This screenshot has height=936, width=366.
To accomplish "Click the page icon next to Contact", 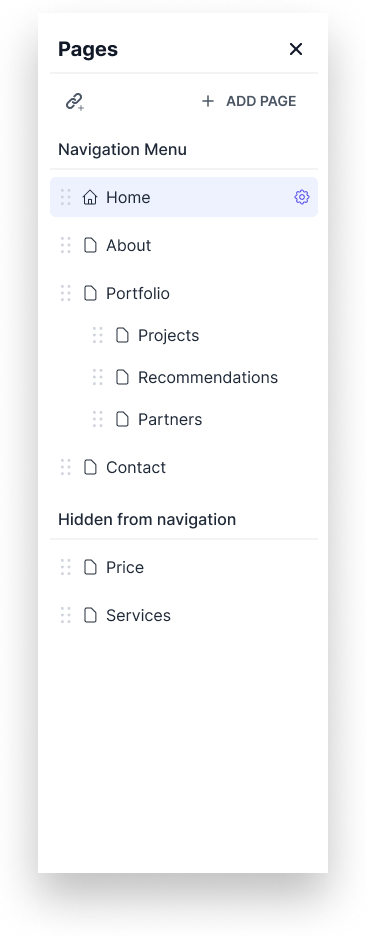I will (x=90, y=467).
